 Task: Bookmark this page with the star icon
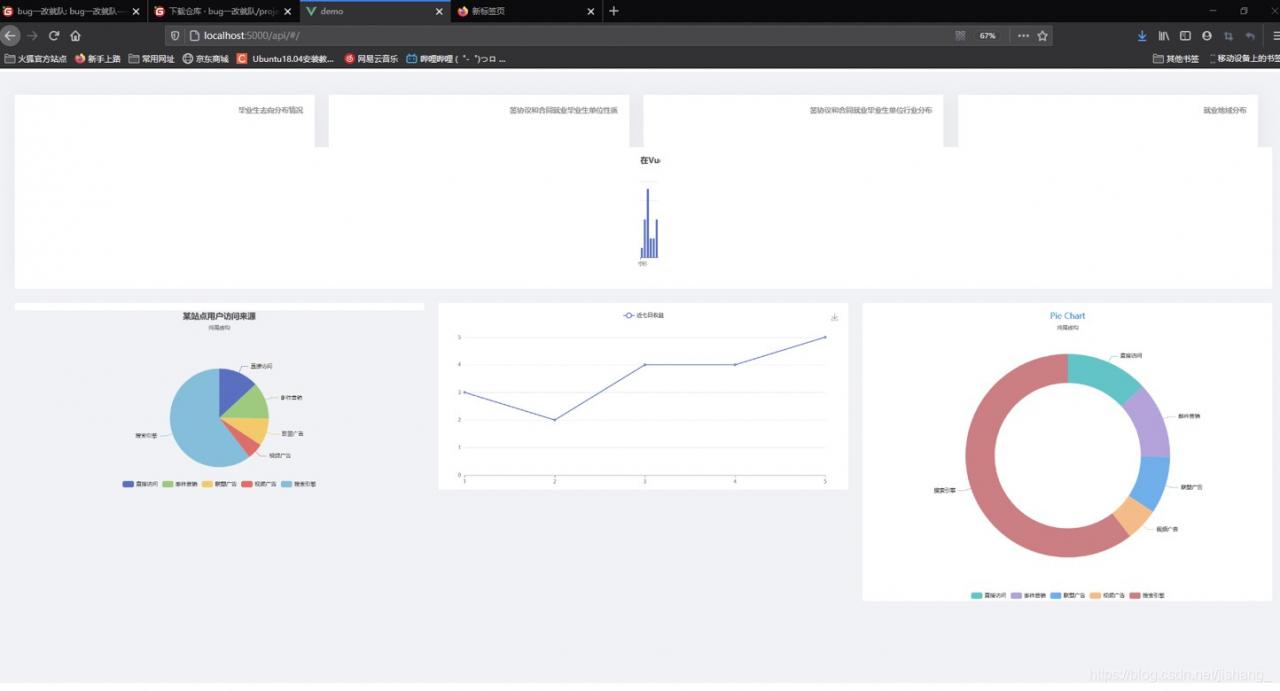1043,35
